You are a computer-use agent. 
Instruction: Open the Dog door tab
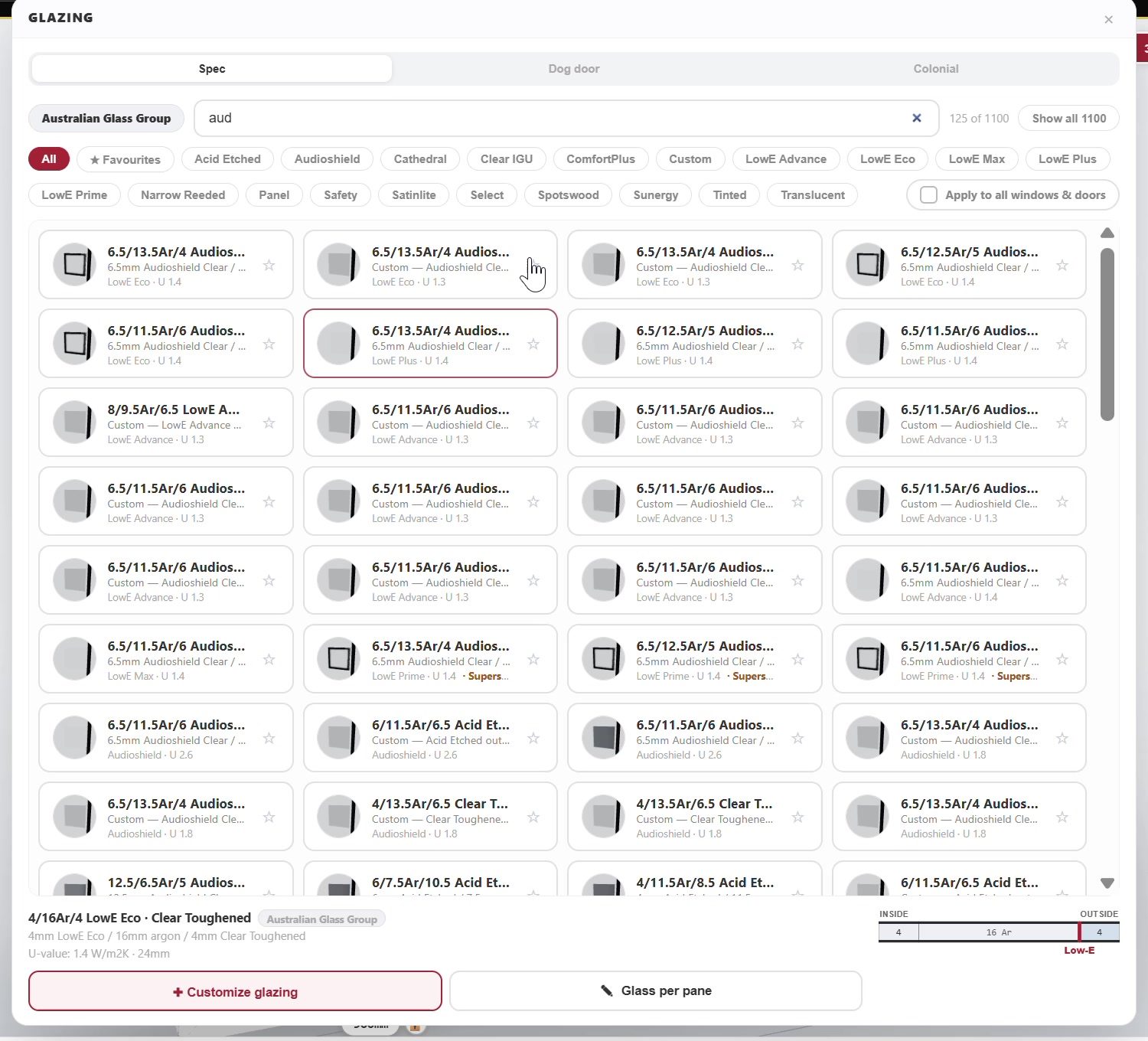(x=574, y=69)
